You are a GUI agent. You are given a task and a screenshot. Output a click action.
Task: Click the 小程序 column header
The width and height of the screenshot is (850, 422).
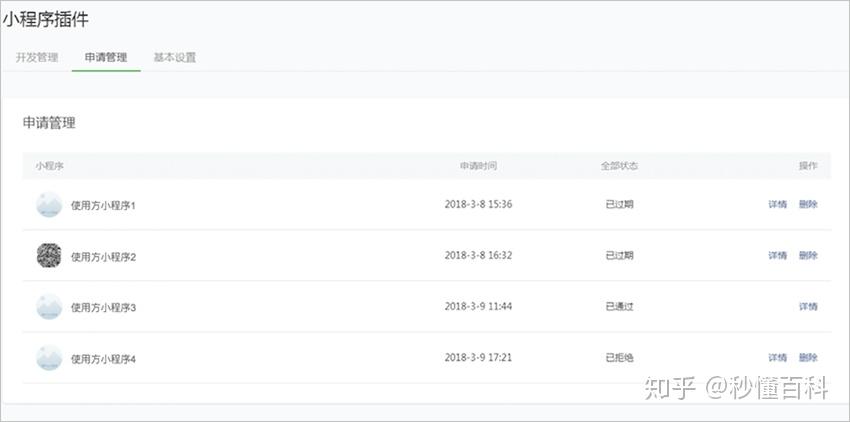(x=49, y=166)
